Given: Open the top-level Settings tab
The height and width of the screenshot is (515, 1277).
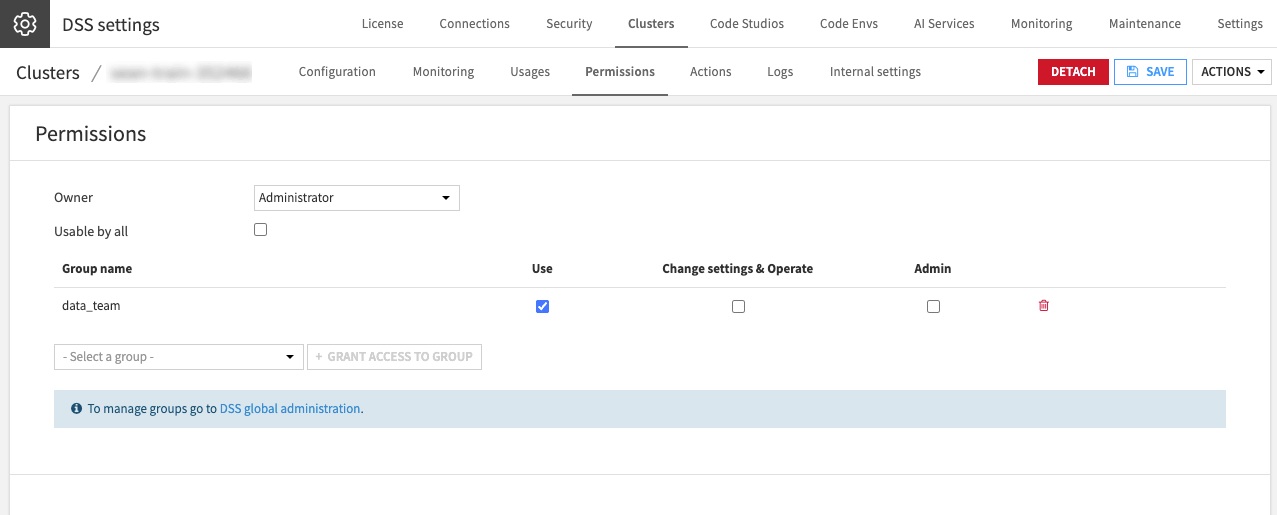Looking at the screenshot, I should pos(1240,24).
